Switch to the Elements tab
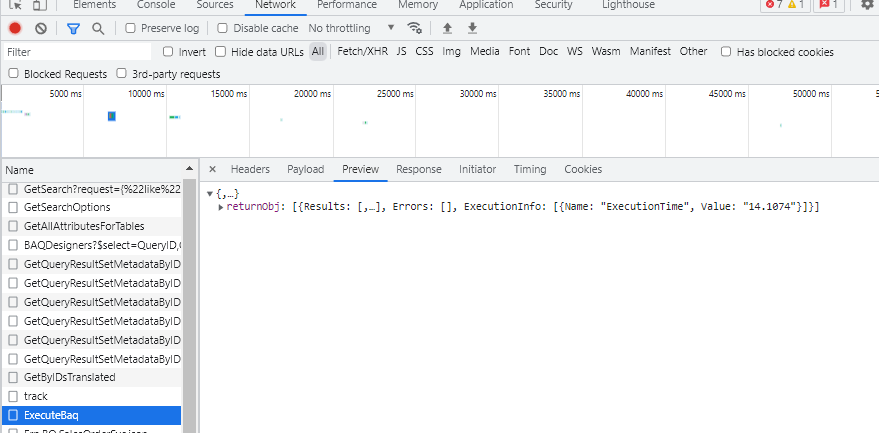Viewport: 879px width, 433px height. point(95,4)
